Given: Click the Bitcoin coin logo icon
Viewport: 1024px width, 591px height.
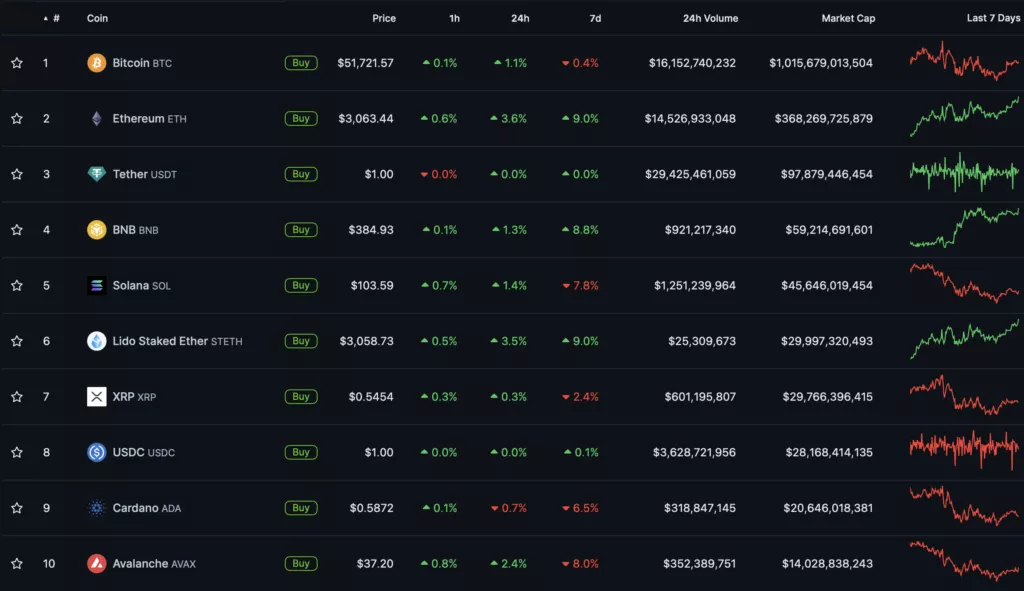Looking at the screenshot, I should 97,63.
